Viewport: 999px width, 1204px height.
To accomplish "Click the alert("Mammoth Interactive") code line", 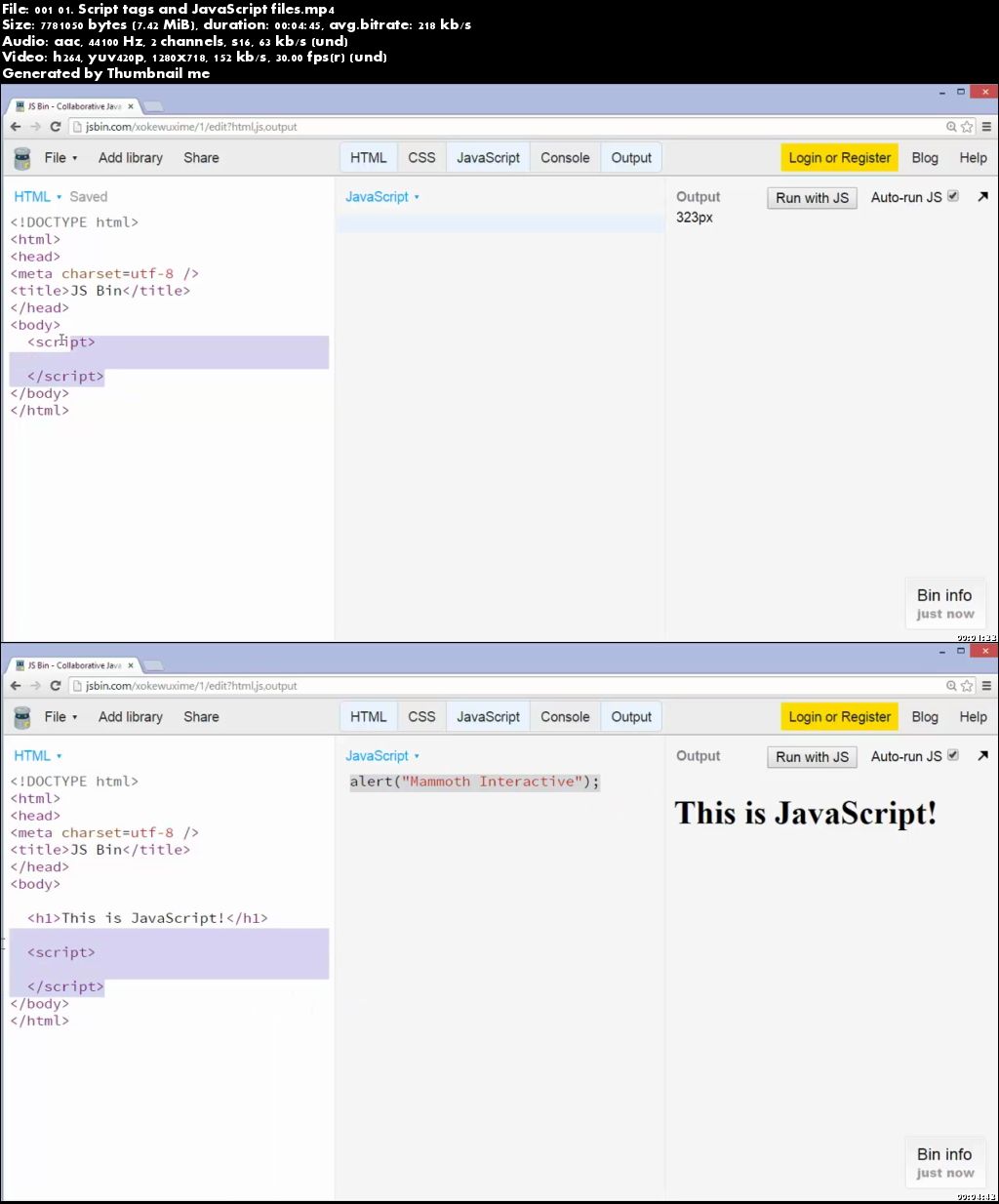I will point(475,782).
